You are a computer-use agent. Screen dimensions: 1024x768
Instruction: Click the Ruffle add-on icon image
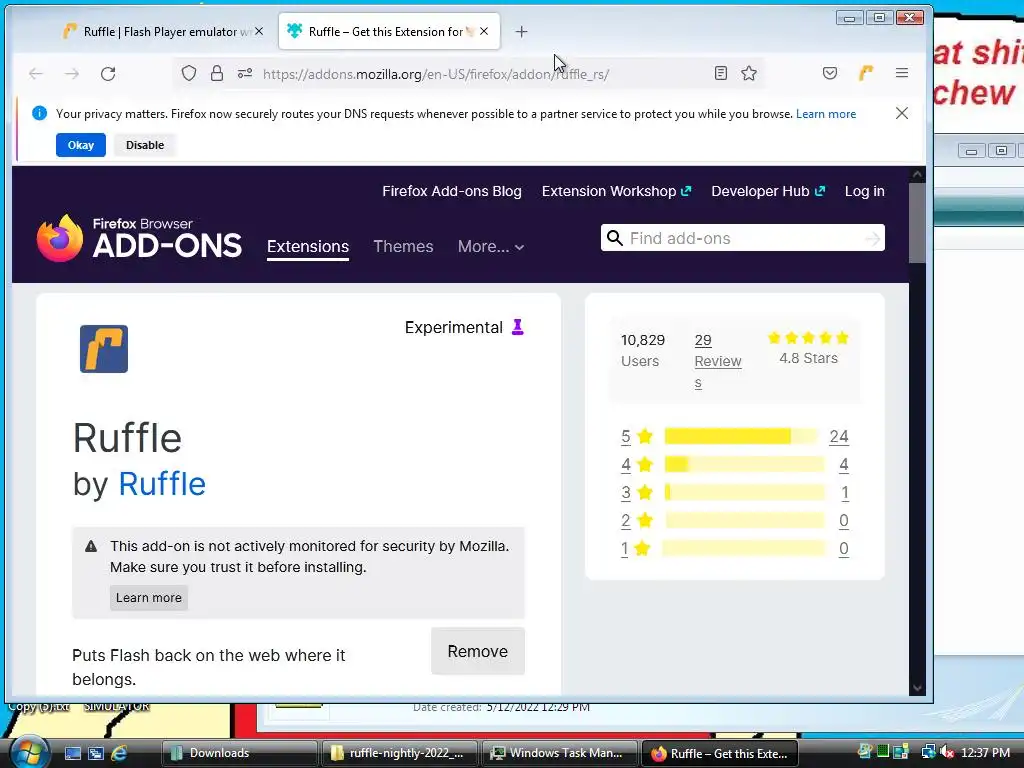(x=104, y=349)
